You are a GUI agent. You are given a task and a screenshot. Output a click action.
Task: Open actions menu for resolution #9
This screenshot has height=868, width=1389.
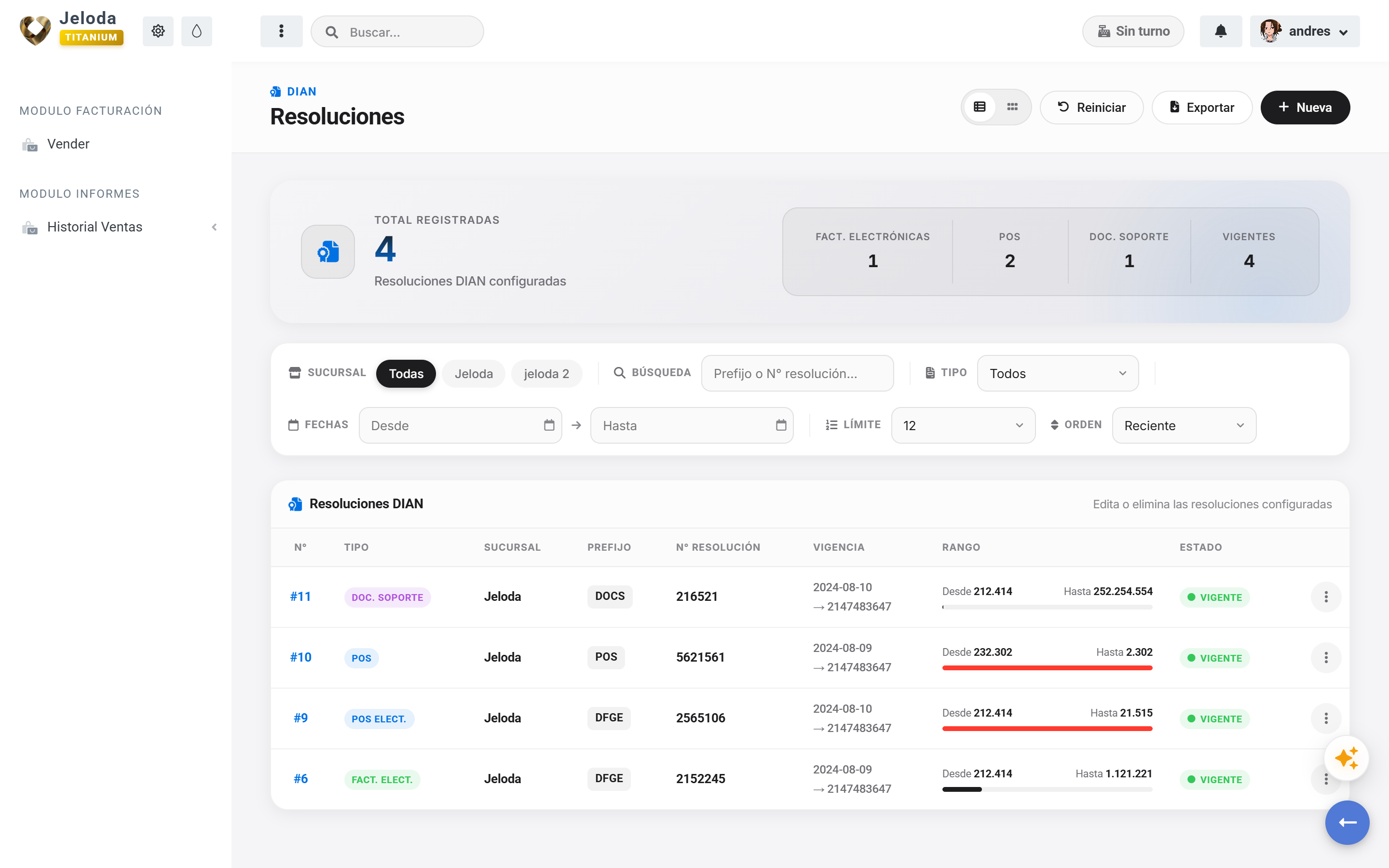1326,718
